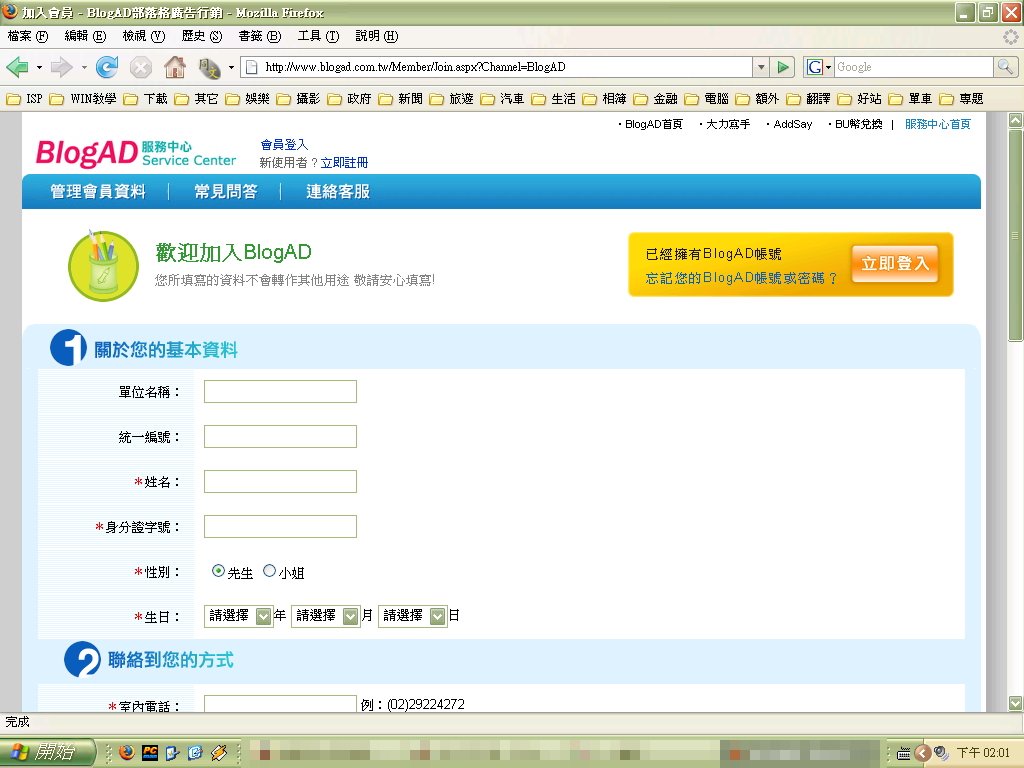Click the green pencil-cup welcome icon
The image size is (1024, 768).
[103, 266]
